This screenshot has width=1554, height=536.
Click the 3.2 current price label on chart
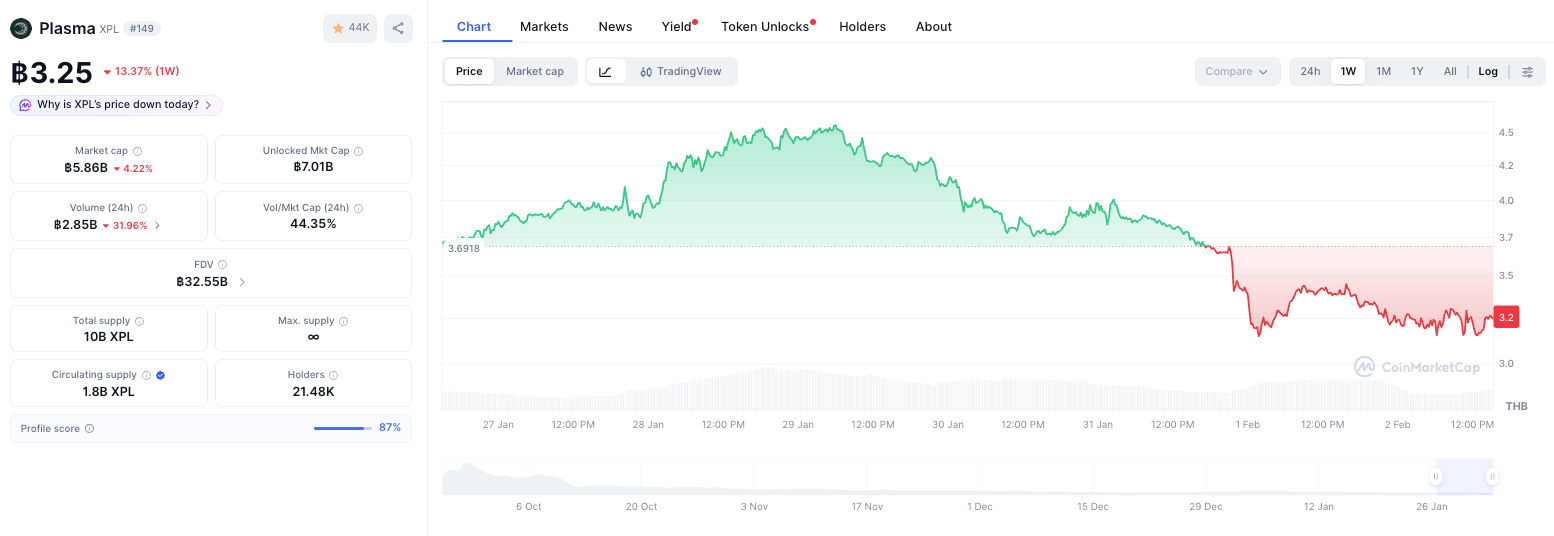point(1506,317)
